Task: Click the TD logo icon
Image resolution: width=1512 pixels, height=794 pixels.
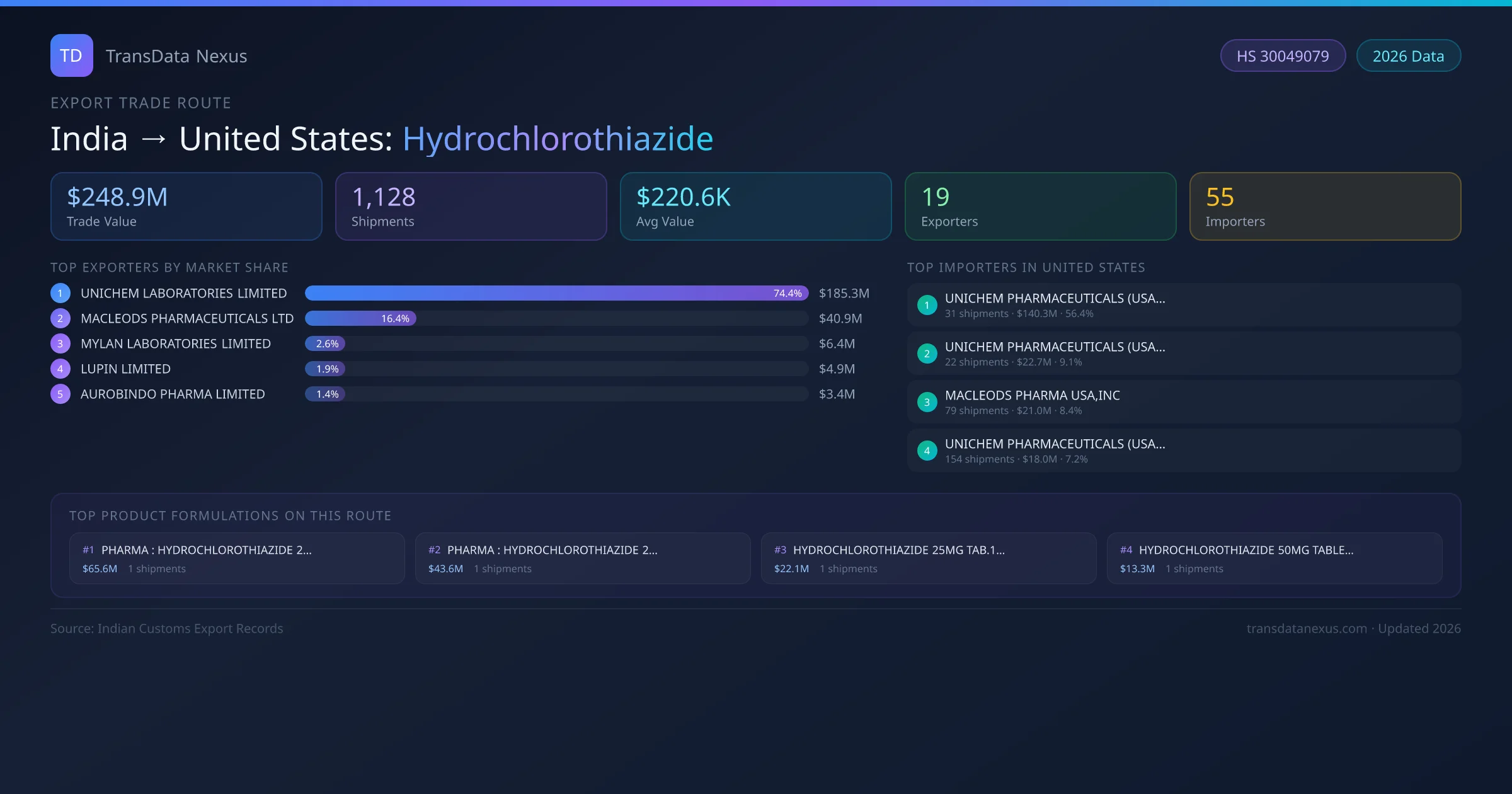Action: tap(71, 55)
